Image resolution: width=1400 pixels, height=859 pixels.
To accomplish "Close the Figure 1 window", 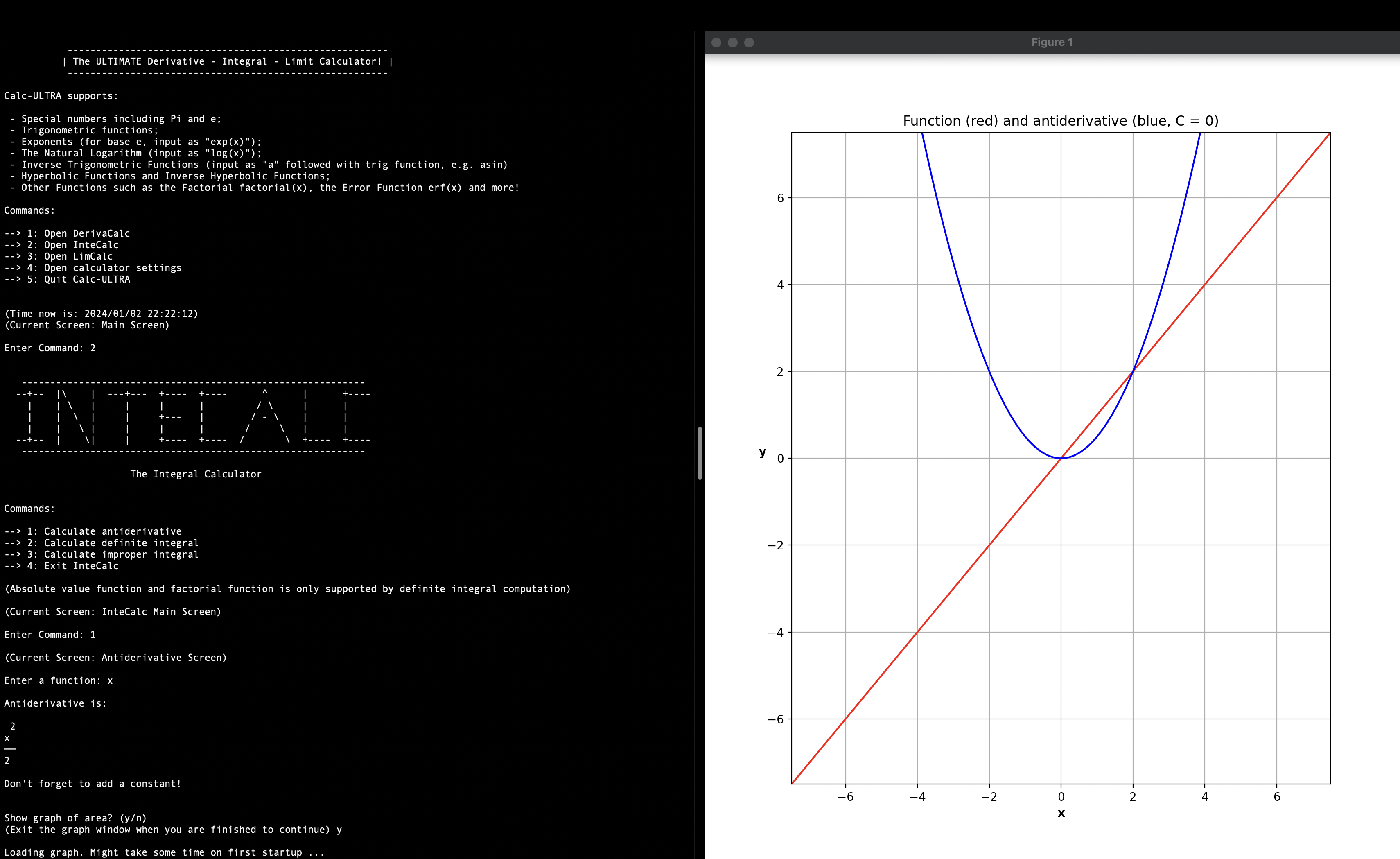I will (x=716, y=43).
